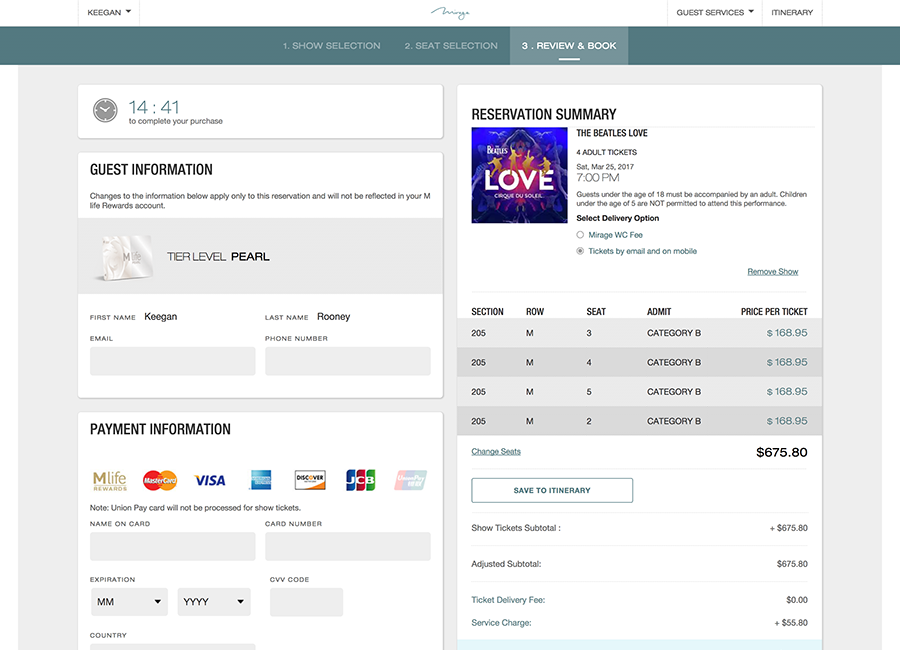Viewport: 900px width, 650px height.
Task: Click the Show Tickets Subtotal line
Action: pos(639,528)
